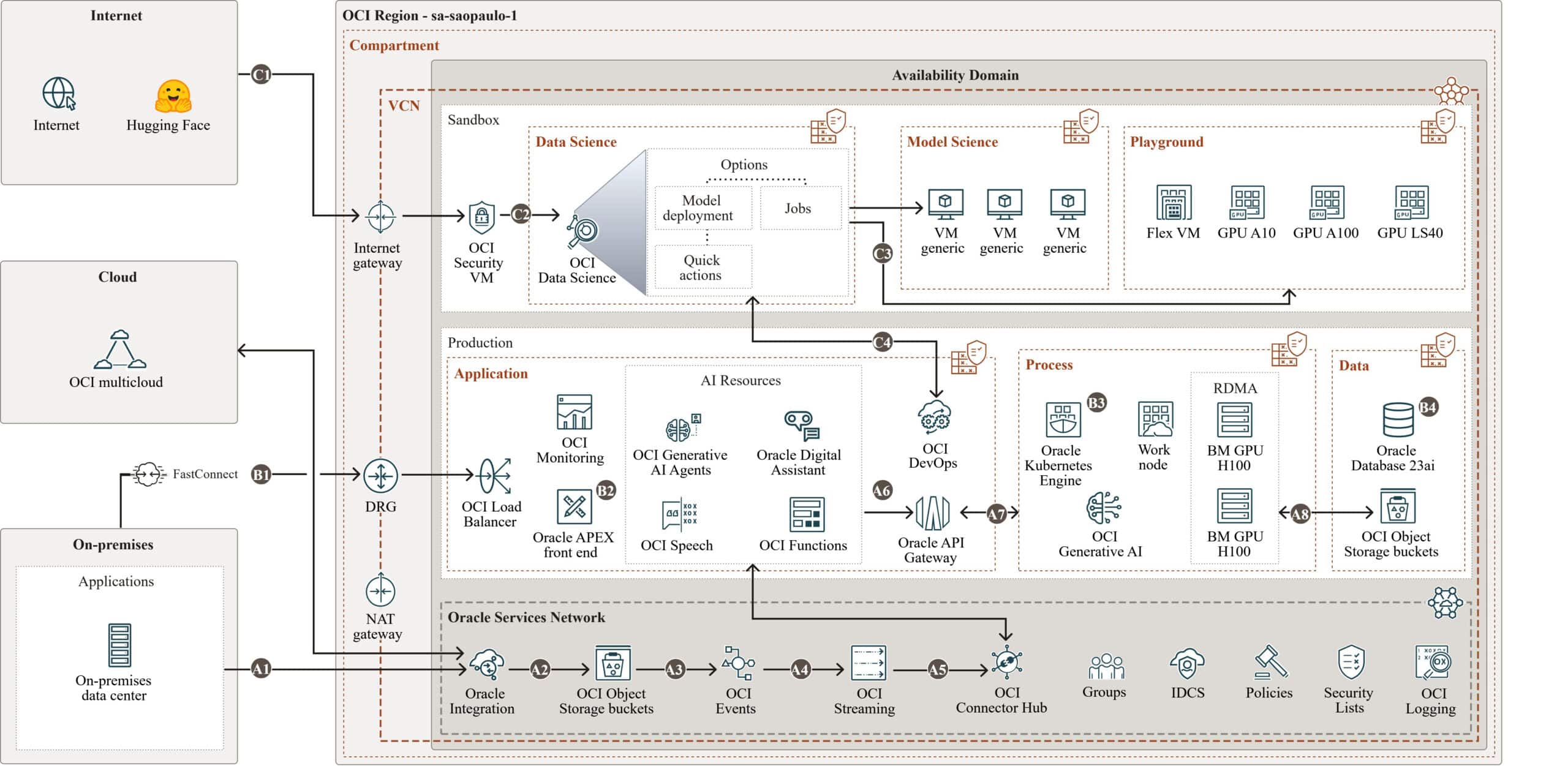Click the Jobs option box

point(801,208)
